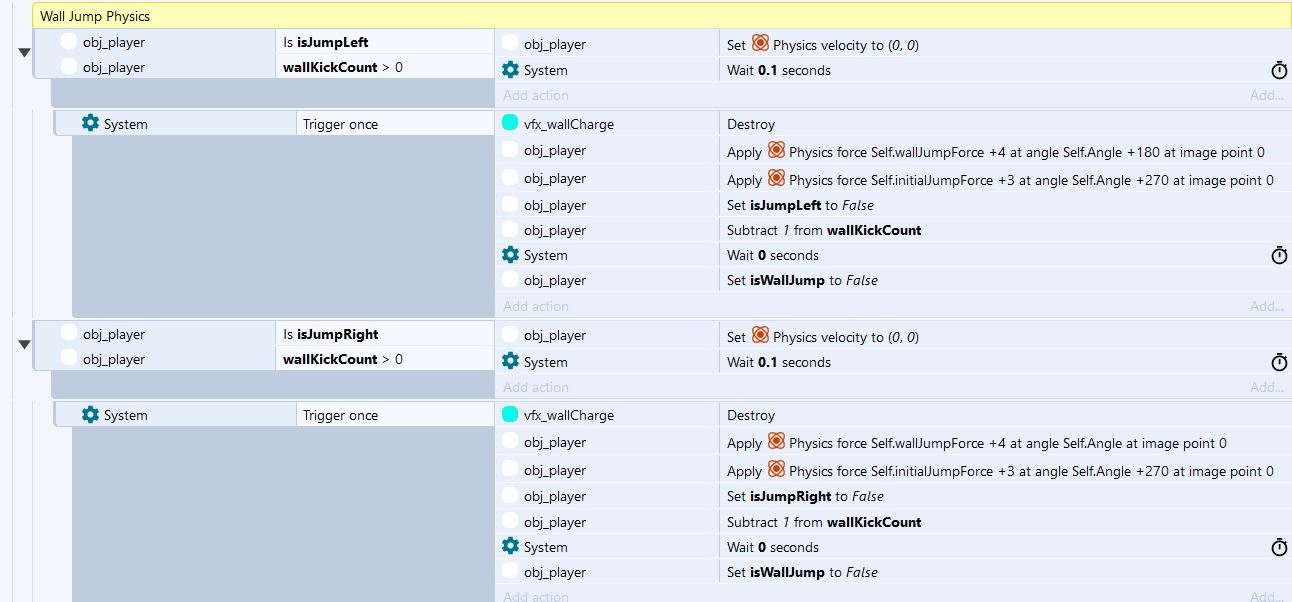The height and width of the screenshot is (602, 1292).
Task: Select wallKickCount > 0 condition under isJumpRight
Action: [343, 359]
